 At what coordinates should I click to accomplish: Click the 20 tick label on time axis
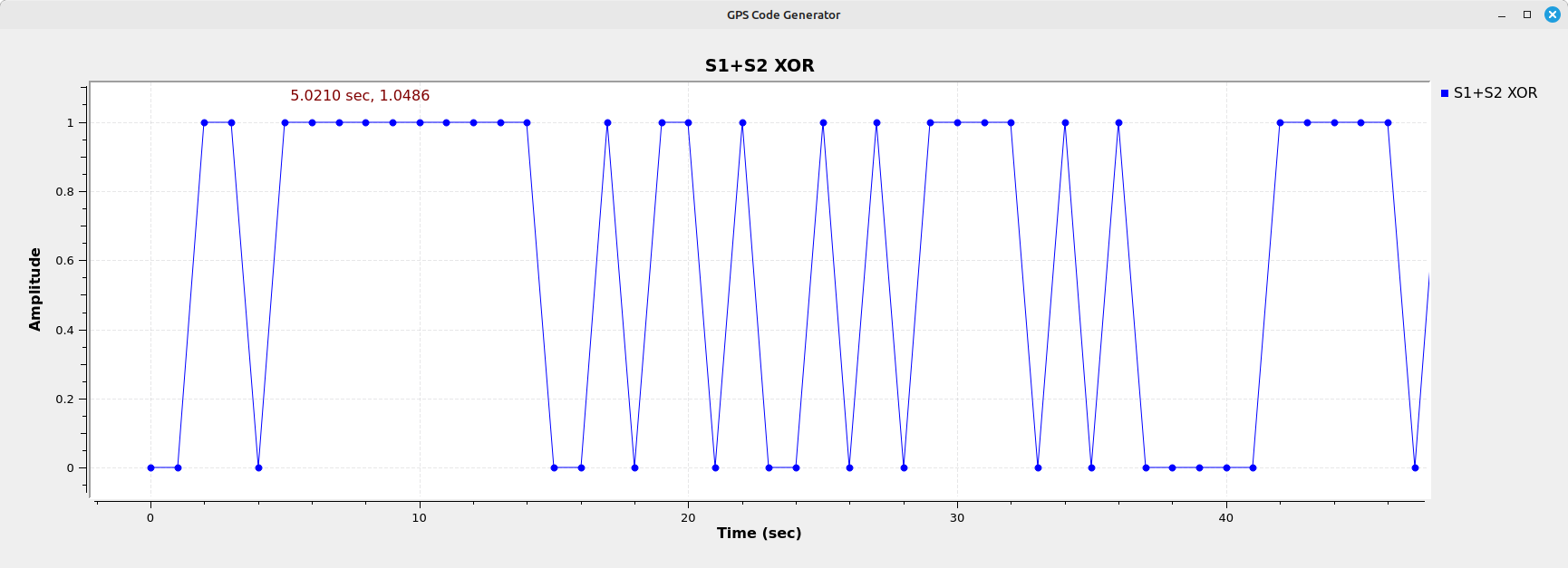click(x=688, y=518)
